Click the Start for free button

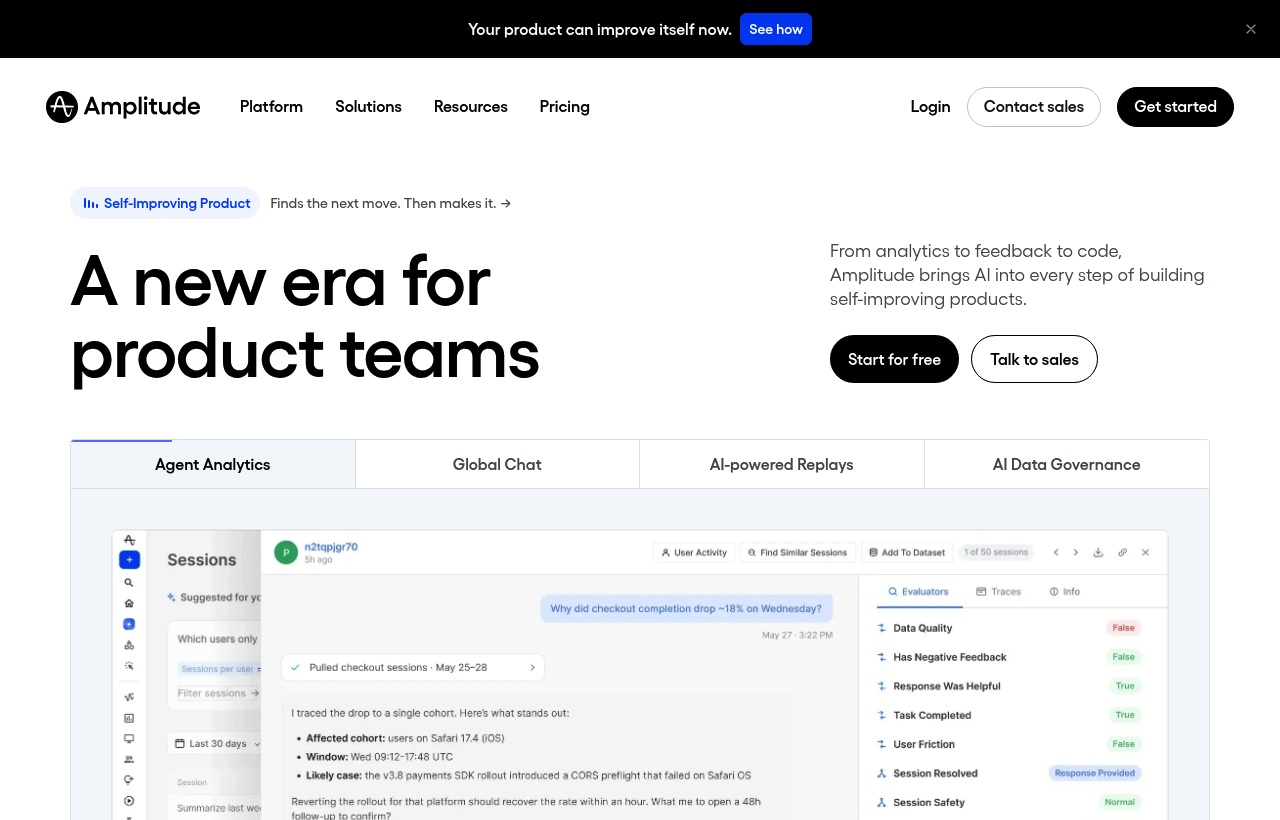click(894, 359)
